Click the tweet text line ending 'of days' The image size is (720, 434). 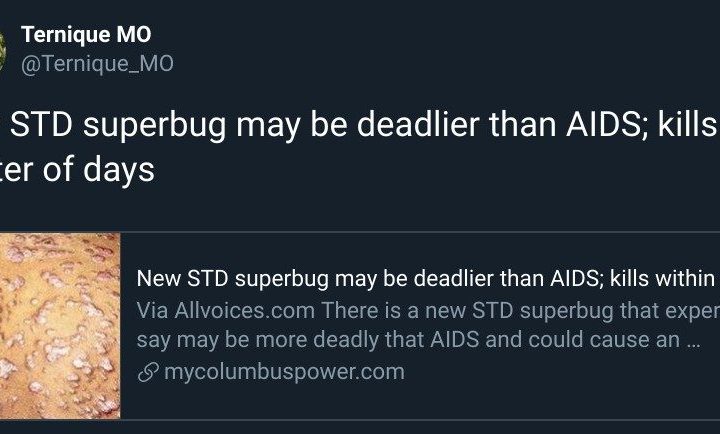point(78,169)
